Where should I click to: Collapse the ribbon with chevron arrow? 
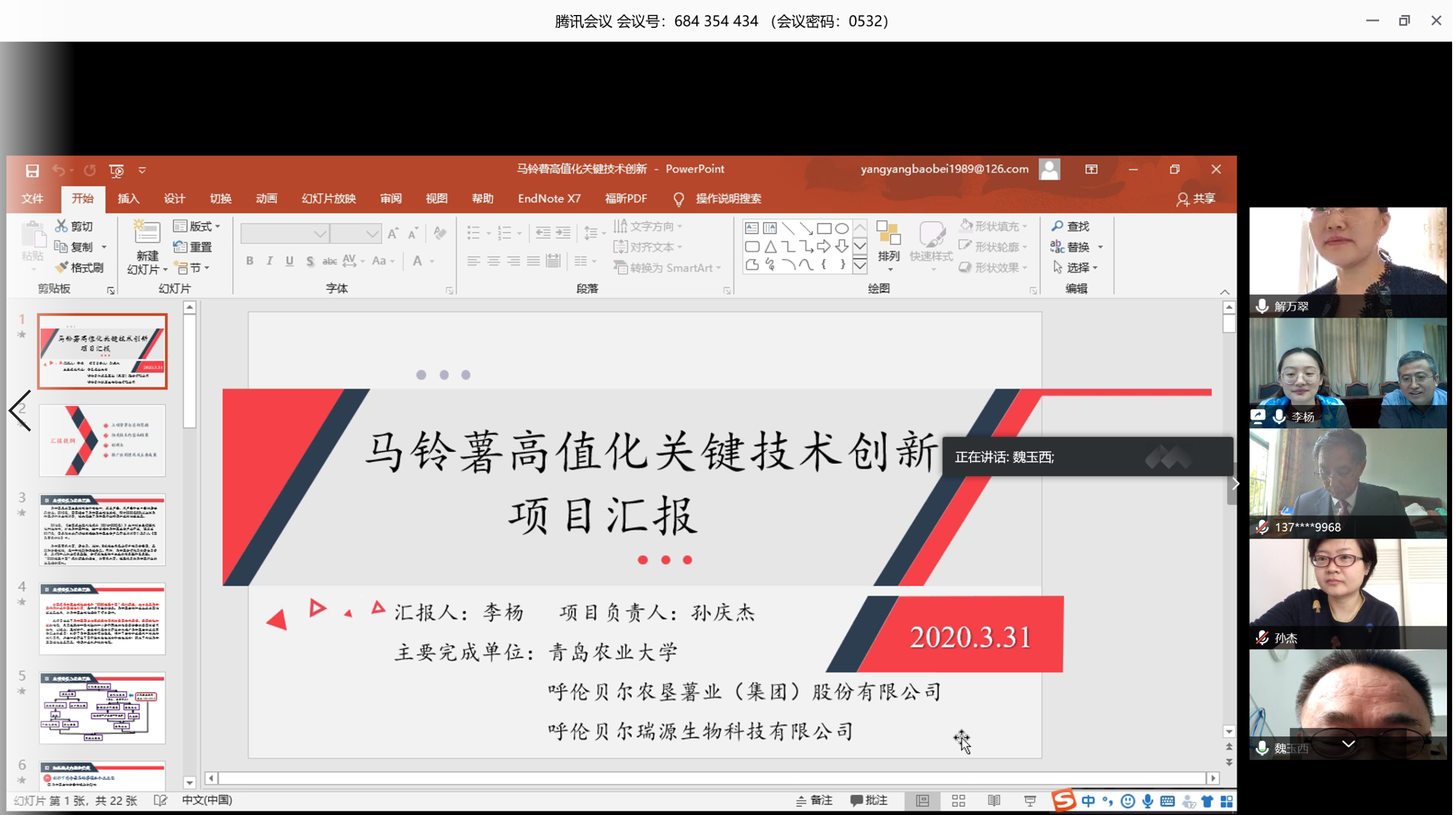tap(1226, 292)
